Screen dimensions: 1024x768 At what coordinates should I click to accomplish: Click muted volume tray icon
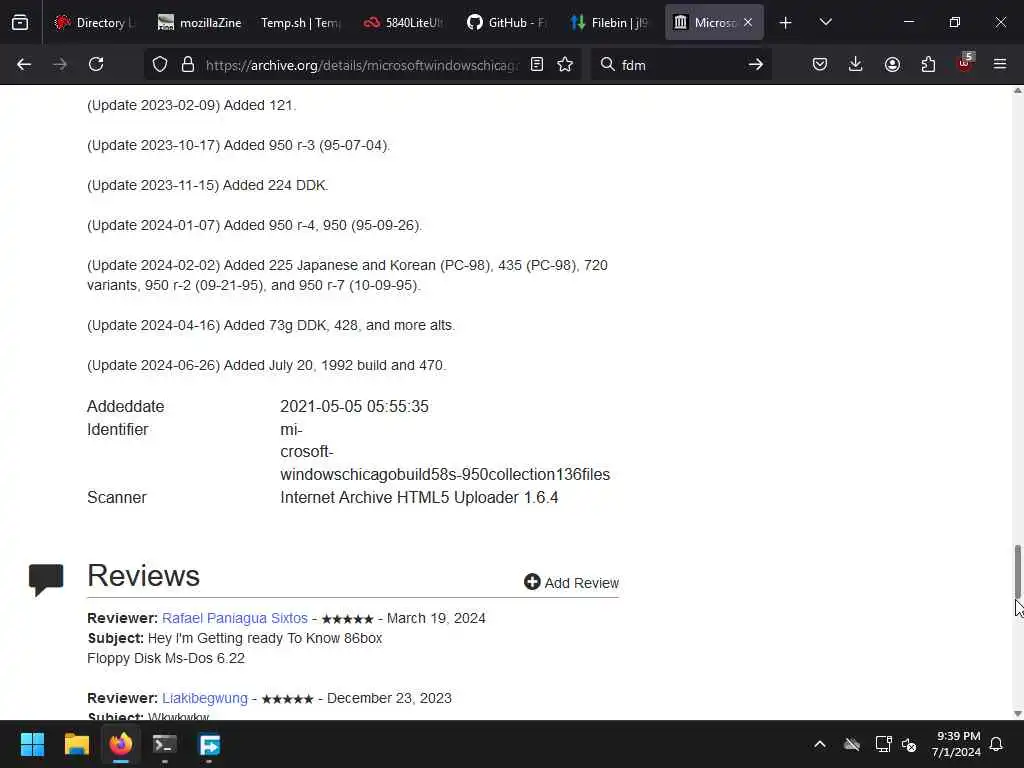point(909,744)
